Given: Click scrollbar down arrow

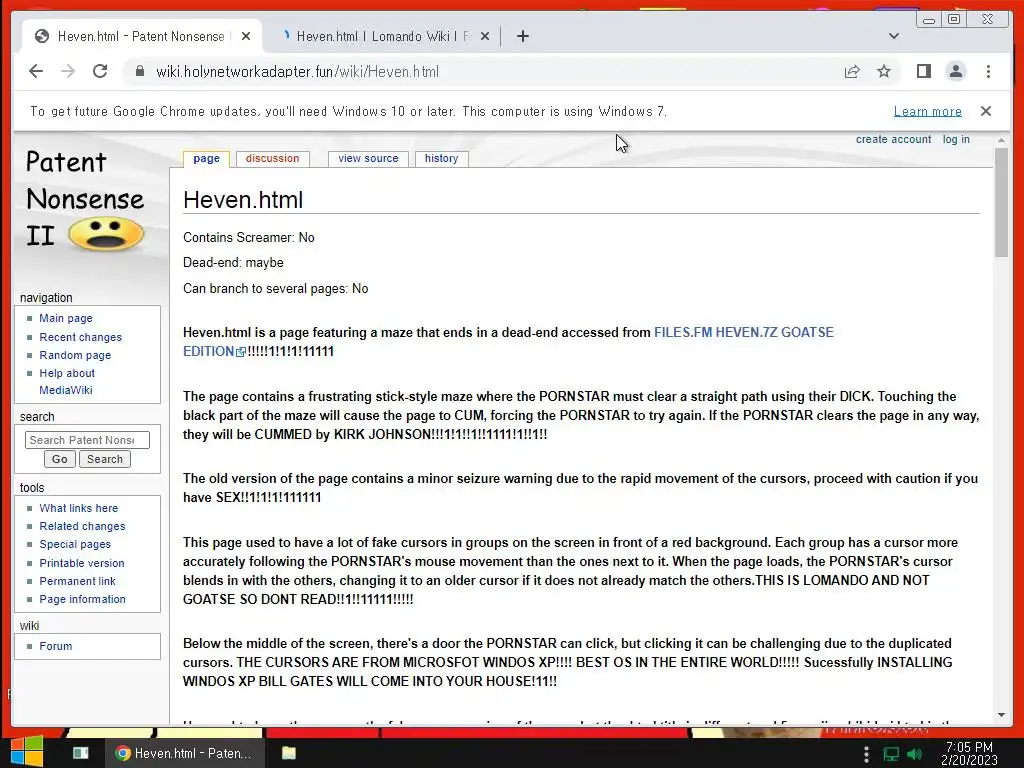Looking at the screenshot, I should coord(1001,715).
